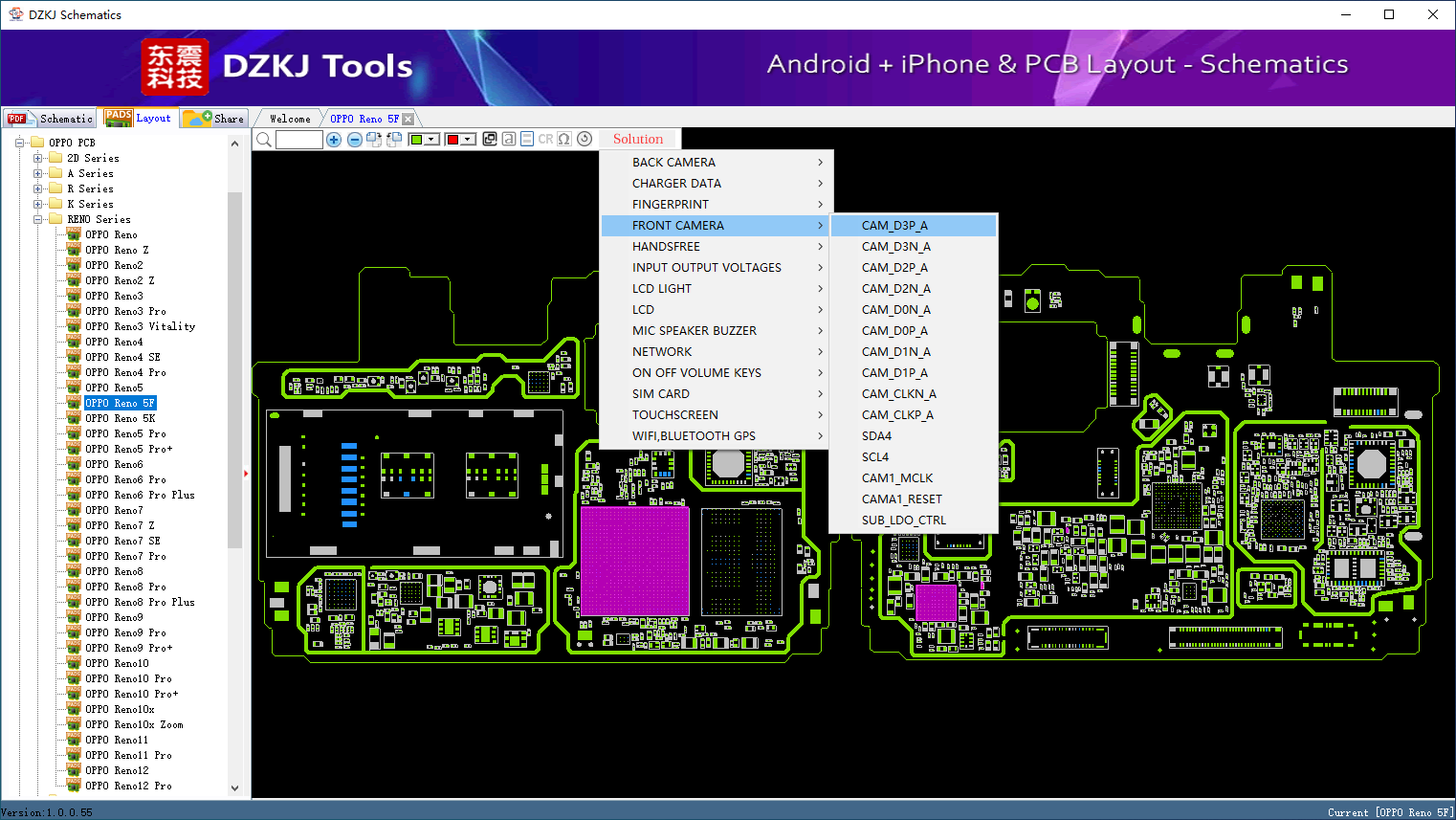The height and width of the screenshot is (820, 1456).
Task: Expand the A Series folder
Action: [x=38, y=173]
